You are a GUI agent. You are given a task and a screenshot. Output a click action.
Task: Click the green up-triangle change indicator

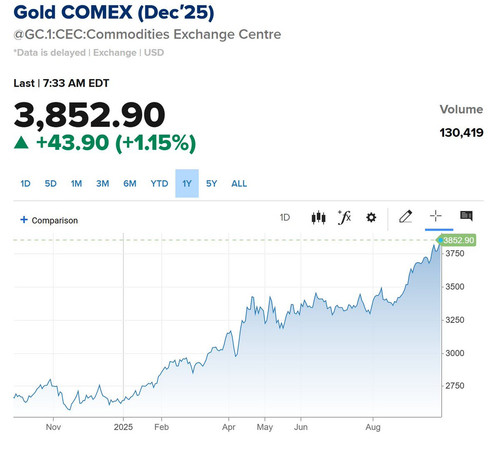click(x=21, y=142)
